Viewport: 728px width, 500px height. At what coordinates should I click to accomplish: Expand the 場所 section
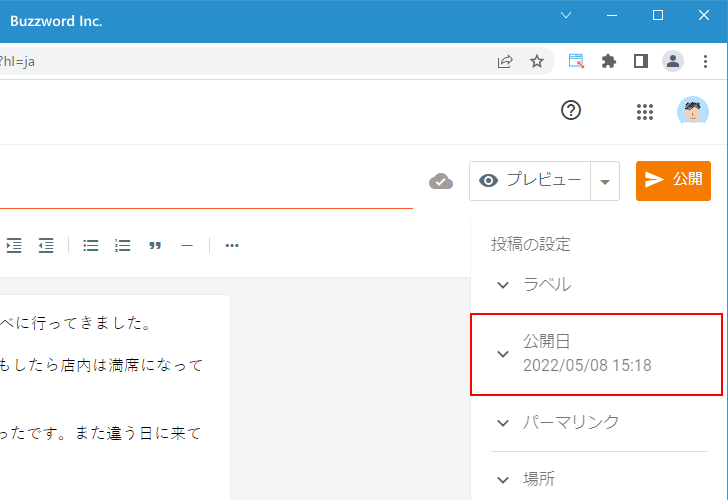596,479
